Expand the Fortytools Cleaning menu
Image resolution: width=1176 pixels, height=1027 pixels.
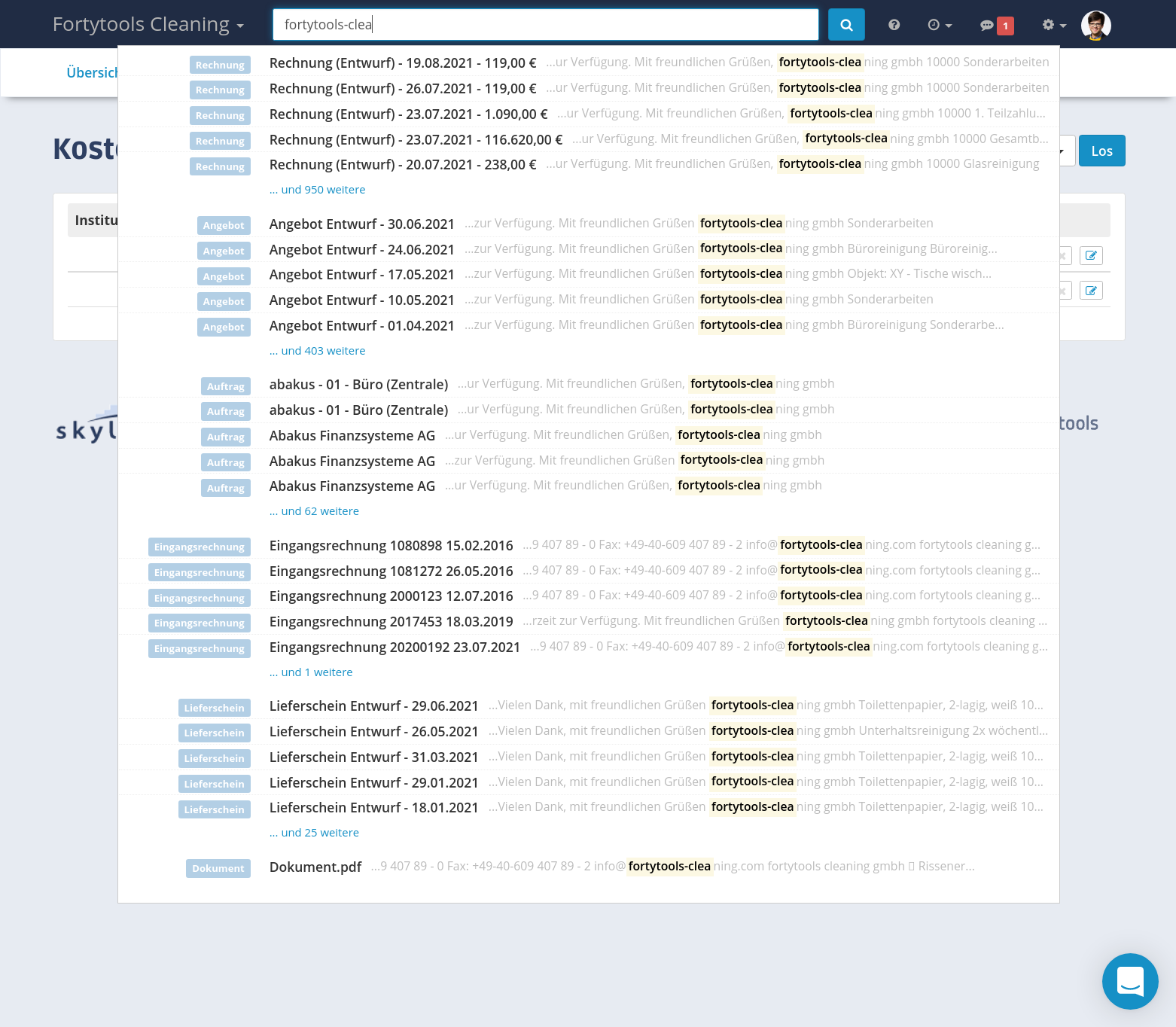click(x=148, y=24)
